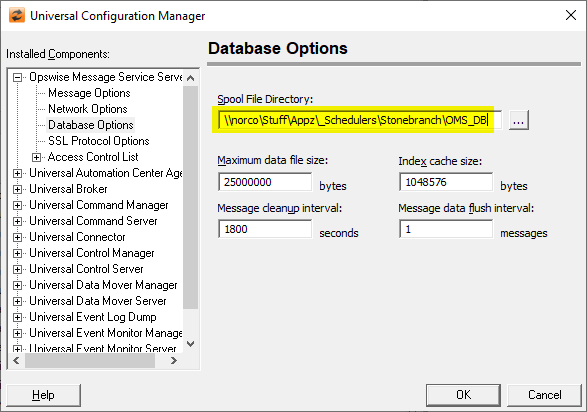Expand the Universal Data Mover Server node
This screenshot has width=587, height=412.
click(x=17, y=302)
